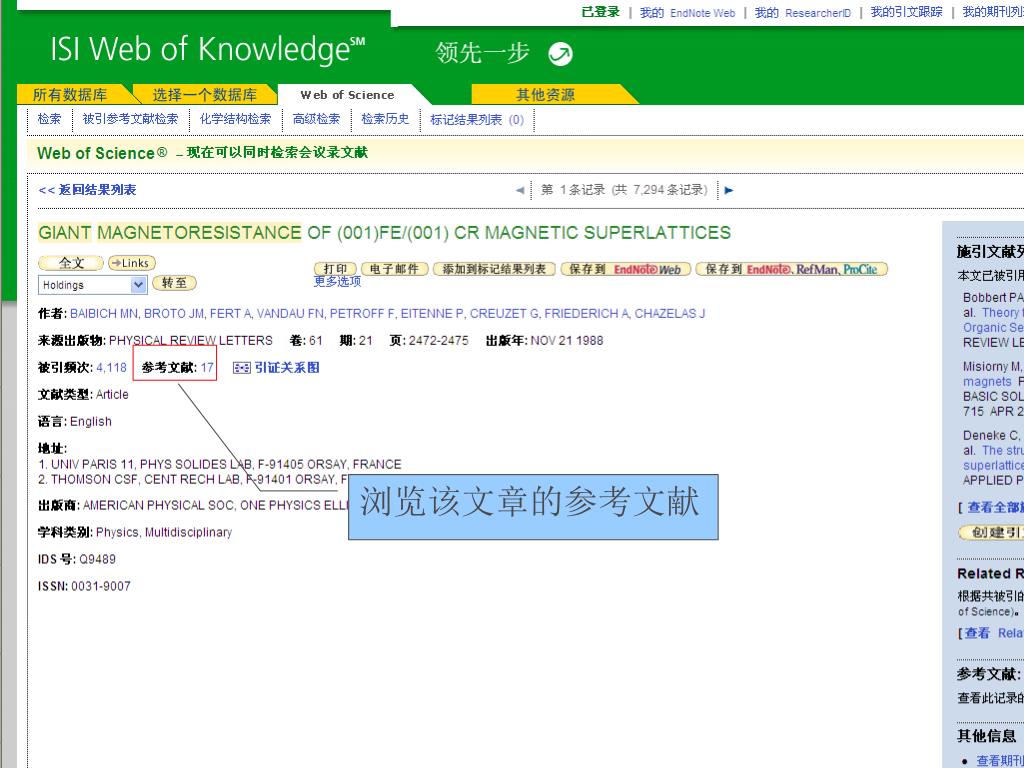Image resolution: width=1024 pixels, height=768 pixels.
Task: Click the 转至 go button
Action: 174,283
